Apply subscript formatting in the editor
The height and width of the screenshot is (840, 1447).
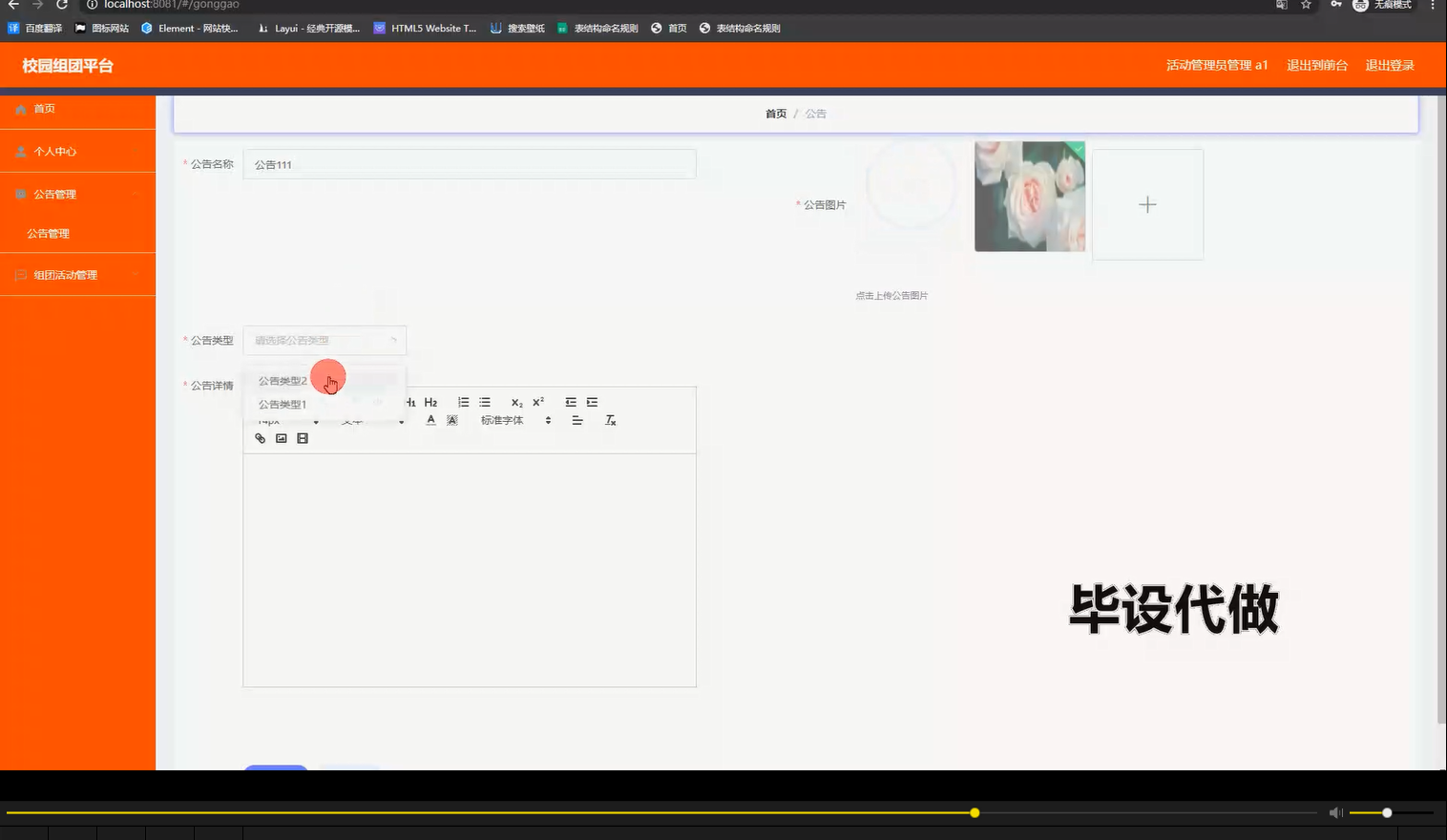coord(515,402)
